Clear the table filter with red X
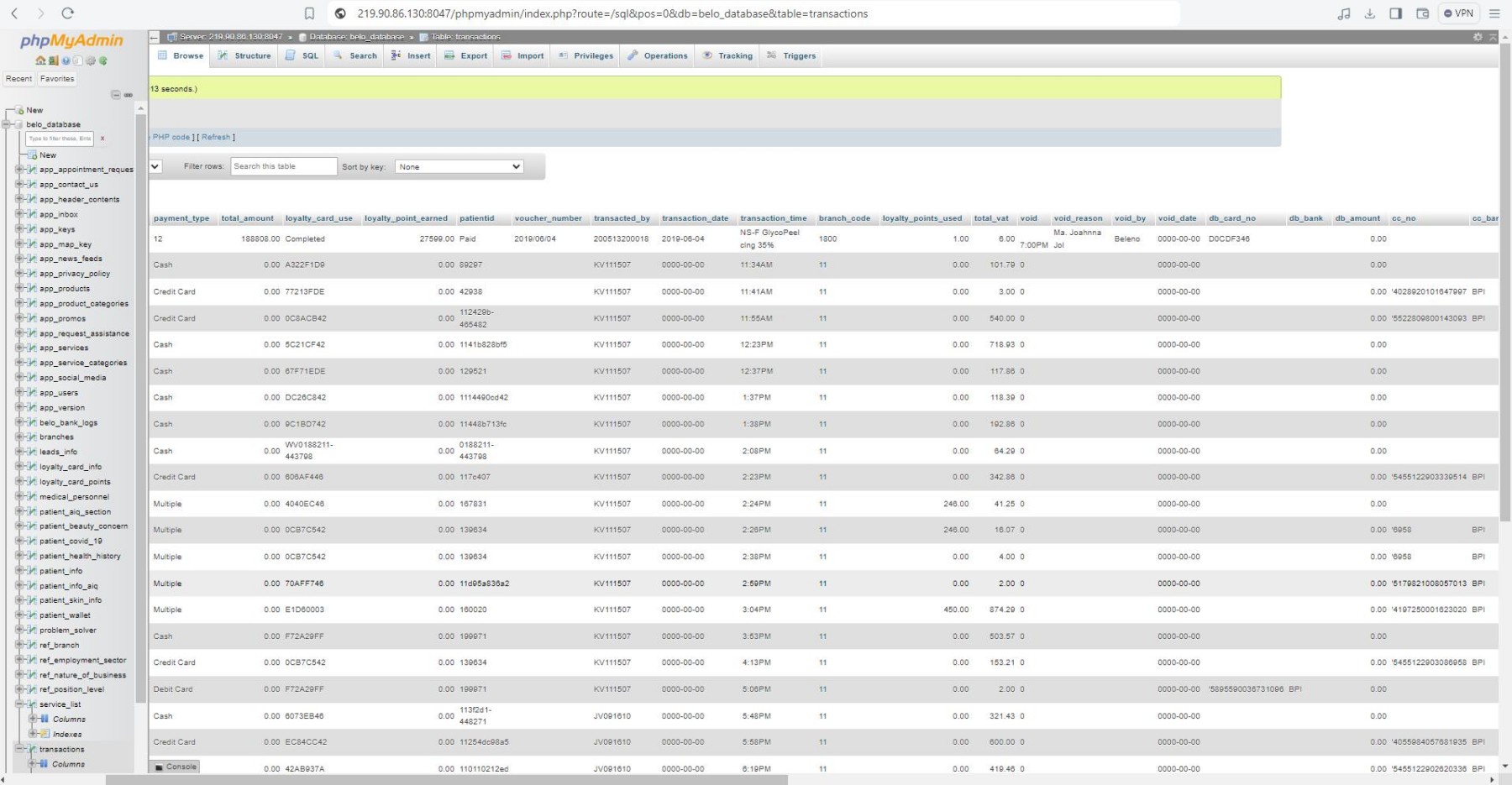The width and height of the screenshot is (1512, 785). click(x=102, y=139)
